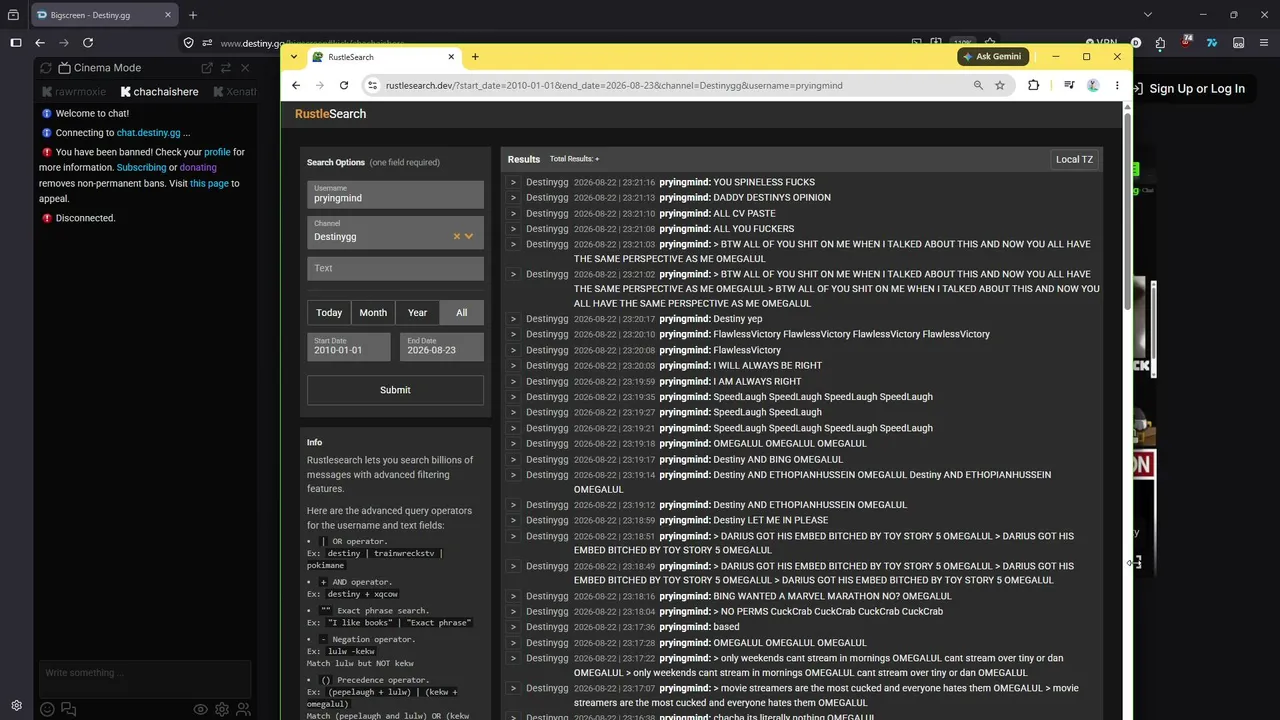The image size is (1280, 720).
Task: Reload the RustleSearch page
Action: [x=344, y=85]
